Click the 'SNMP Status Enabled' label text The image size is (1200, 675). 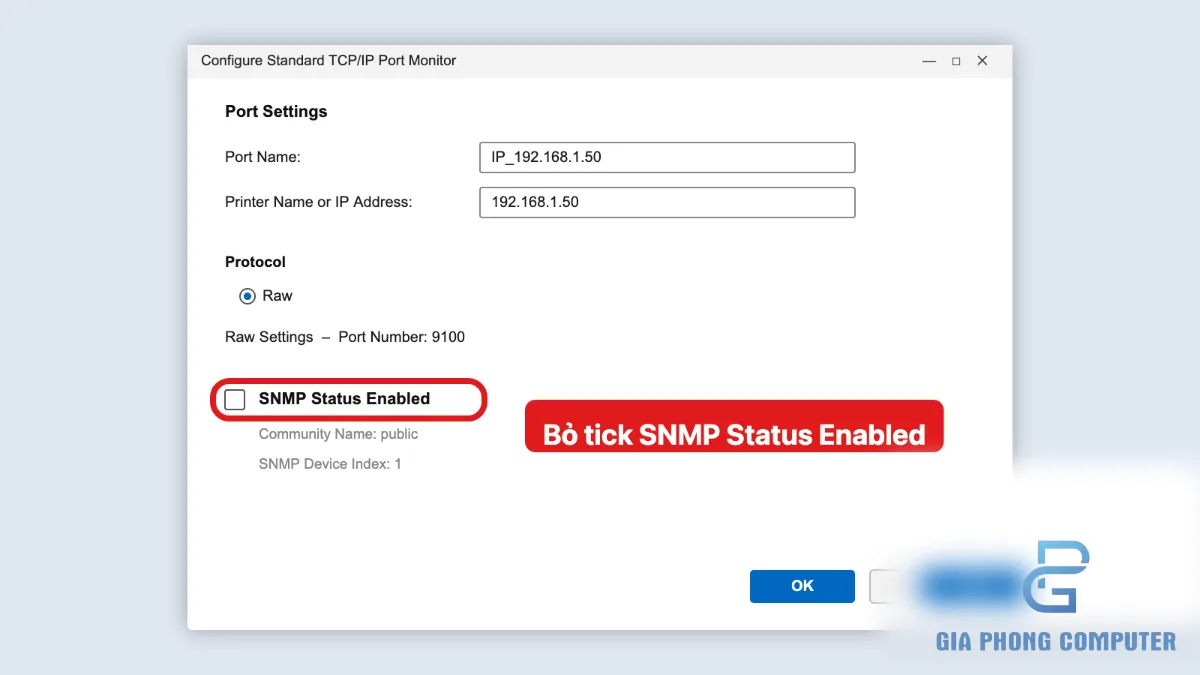[344, 399]
